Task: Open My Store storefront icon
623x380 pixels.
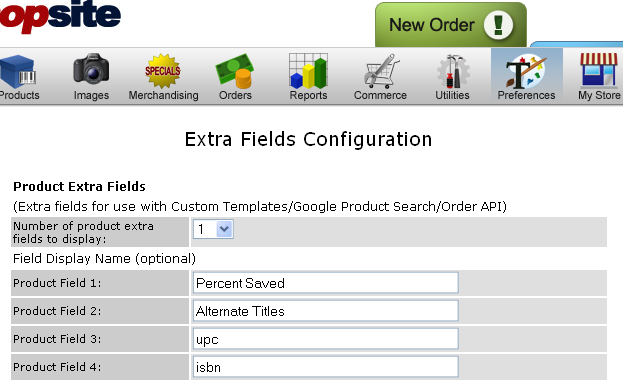Action: (x=599, y=70)
